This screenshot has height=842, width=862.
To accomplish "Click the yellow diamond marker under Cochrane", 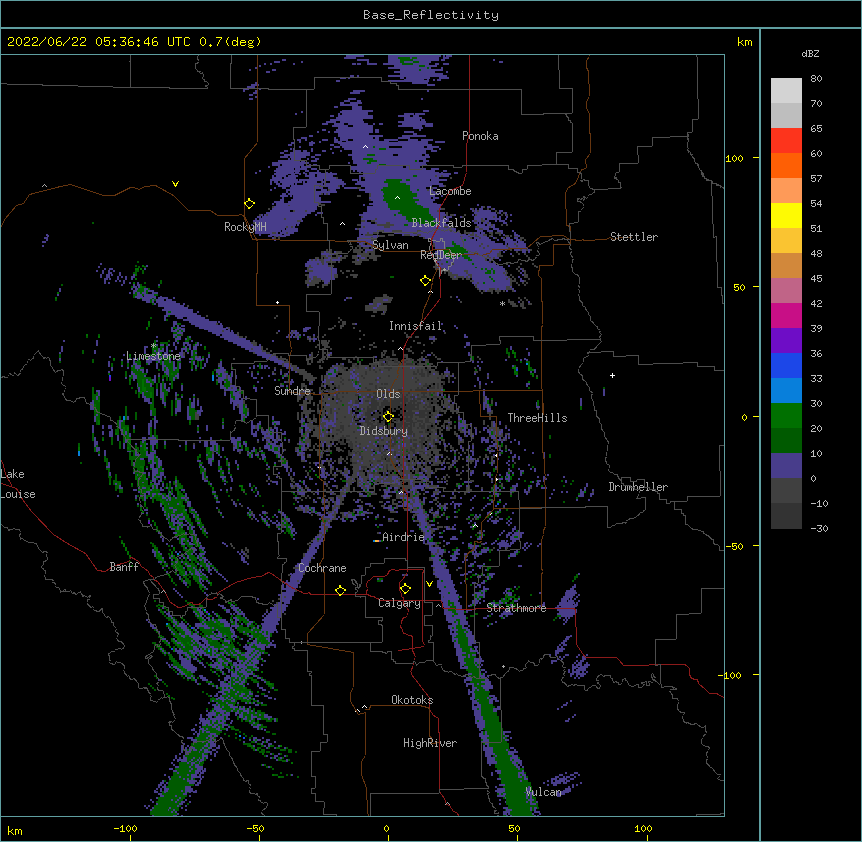I will coord(340,590).
